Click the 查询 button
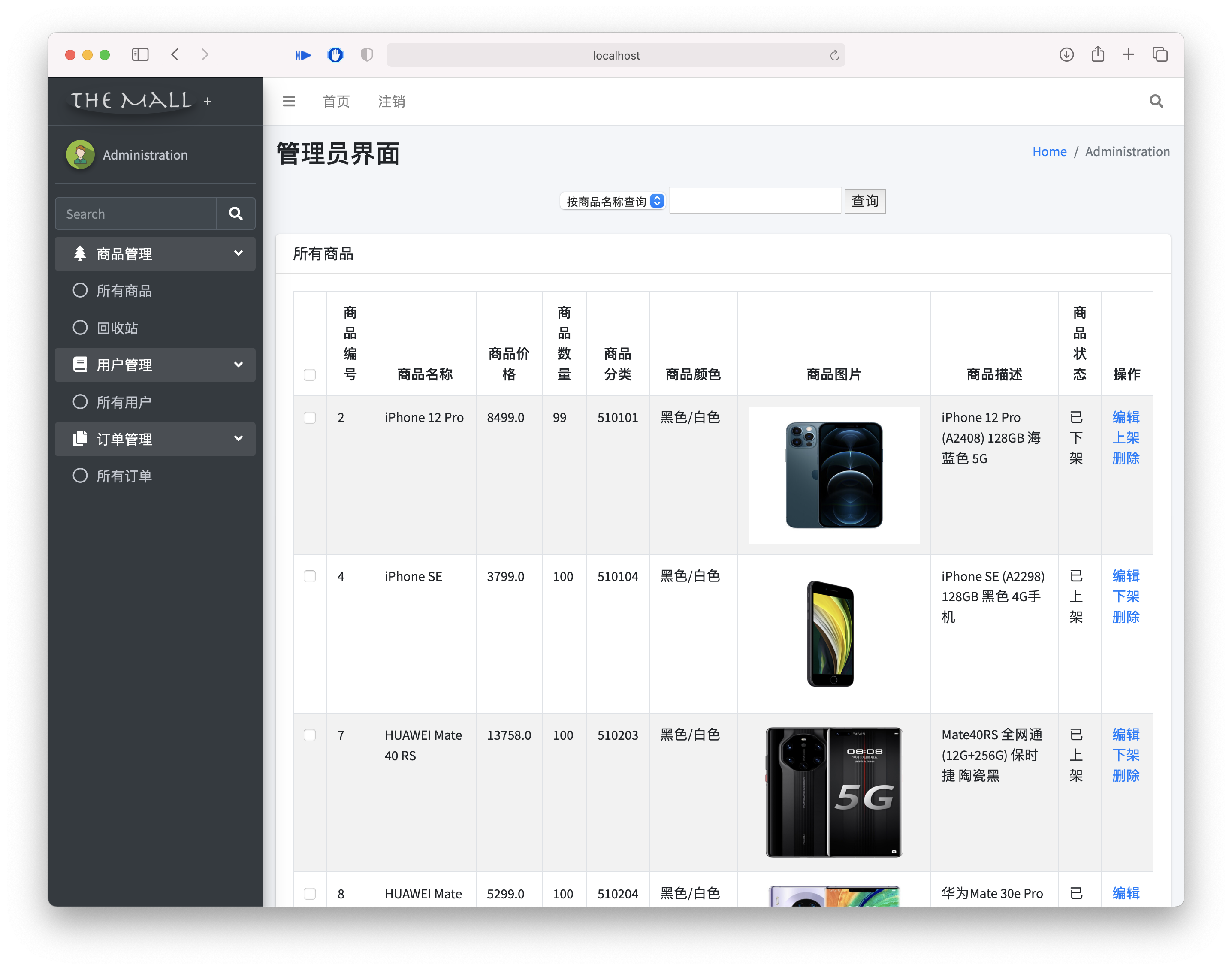The width and height of the screenshot is (1232, 970). coord(864,201)
